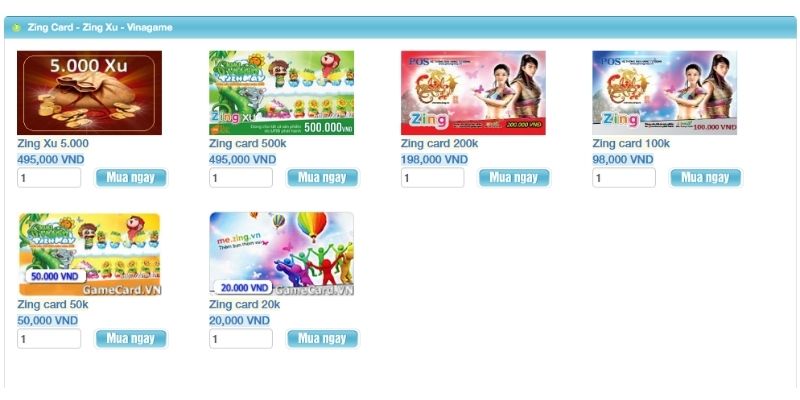Click Mua ngay for Zing card 50k
Screen dimensions: 800x400
131,339
